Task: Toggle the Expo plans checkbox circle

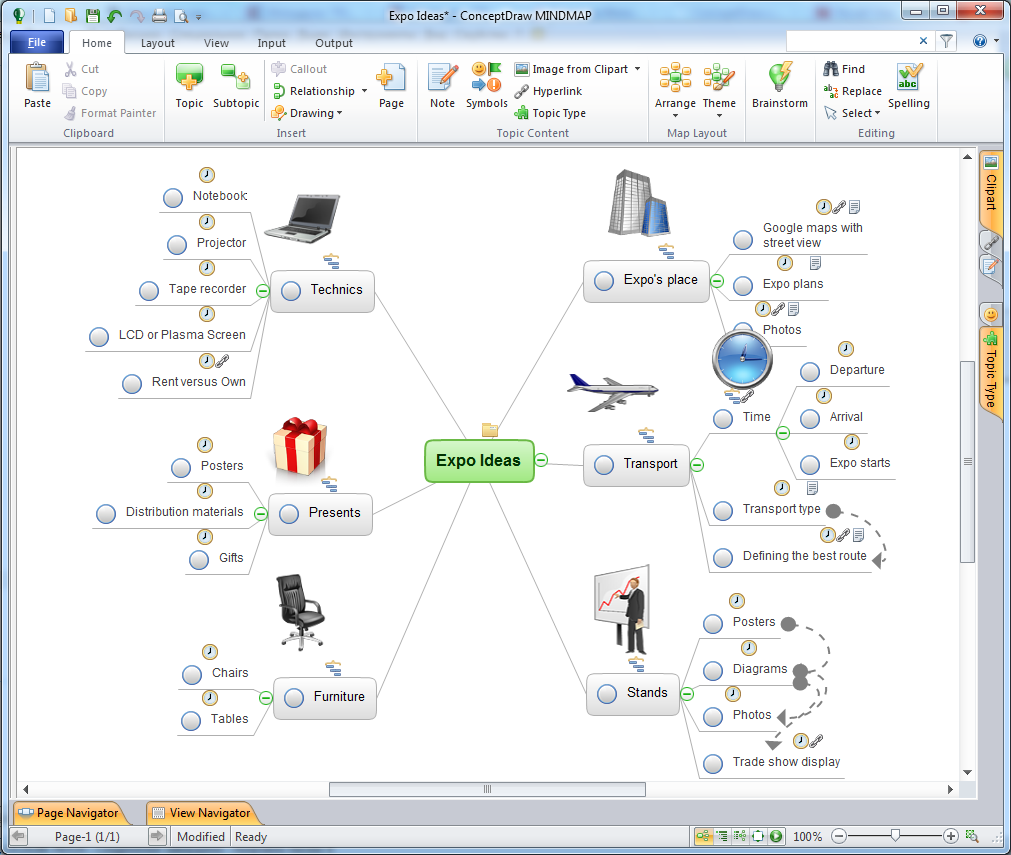Action: click(743, 286)
